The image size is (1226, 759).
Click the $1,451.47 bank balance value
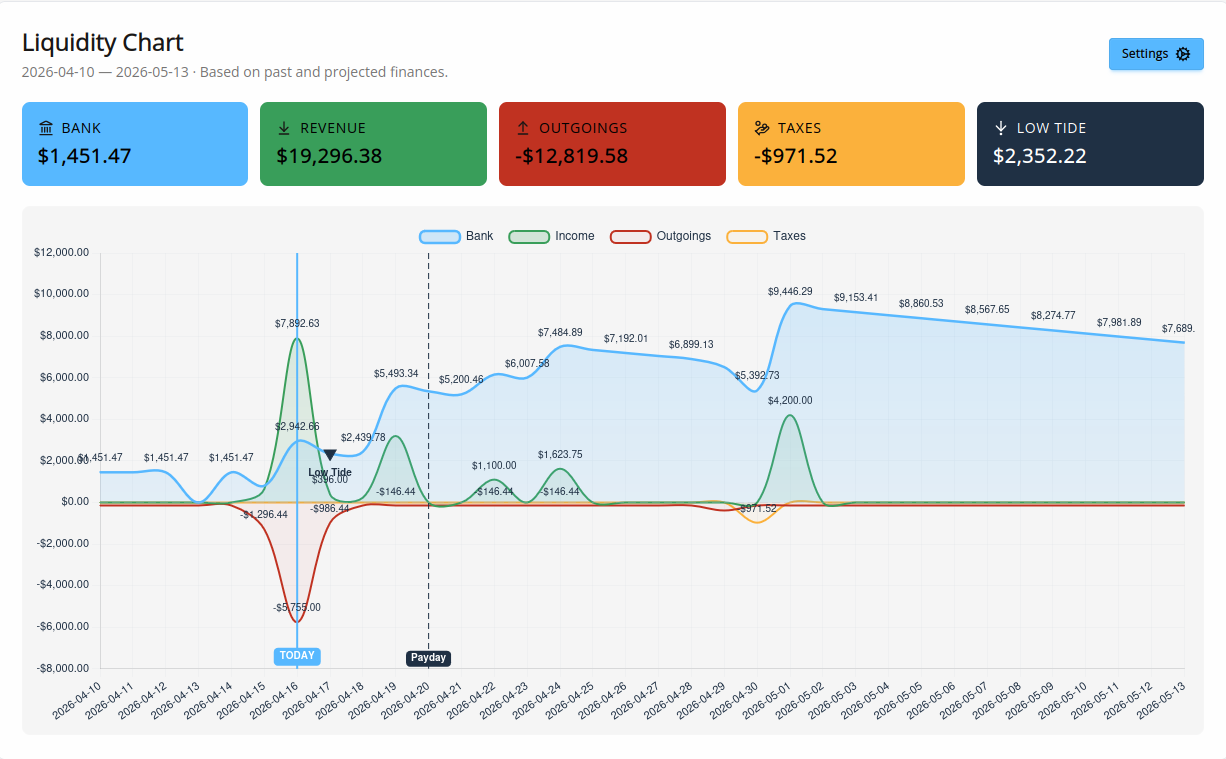[85, 156]
